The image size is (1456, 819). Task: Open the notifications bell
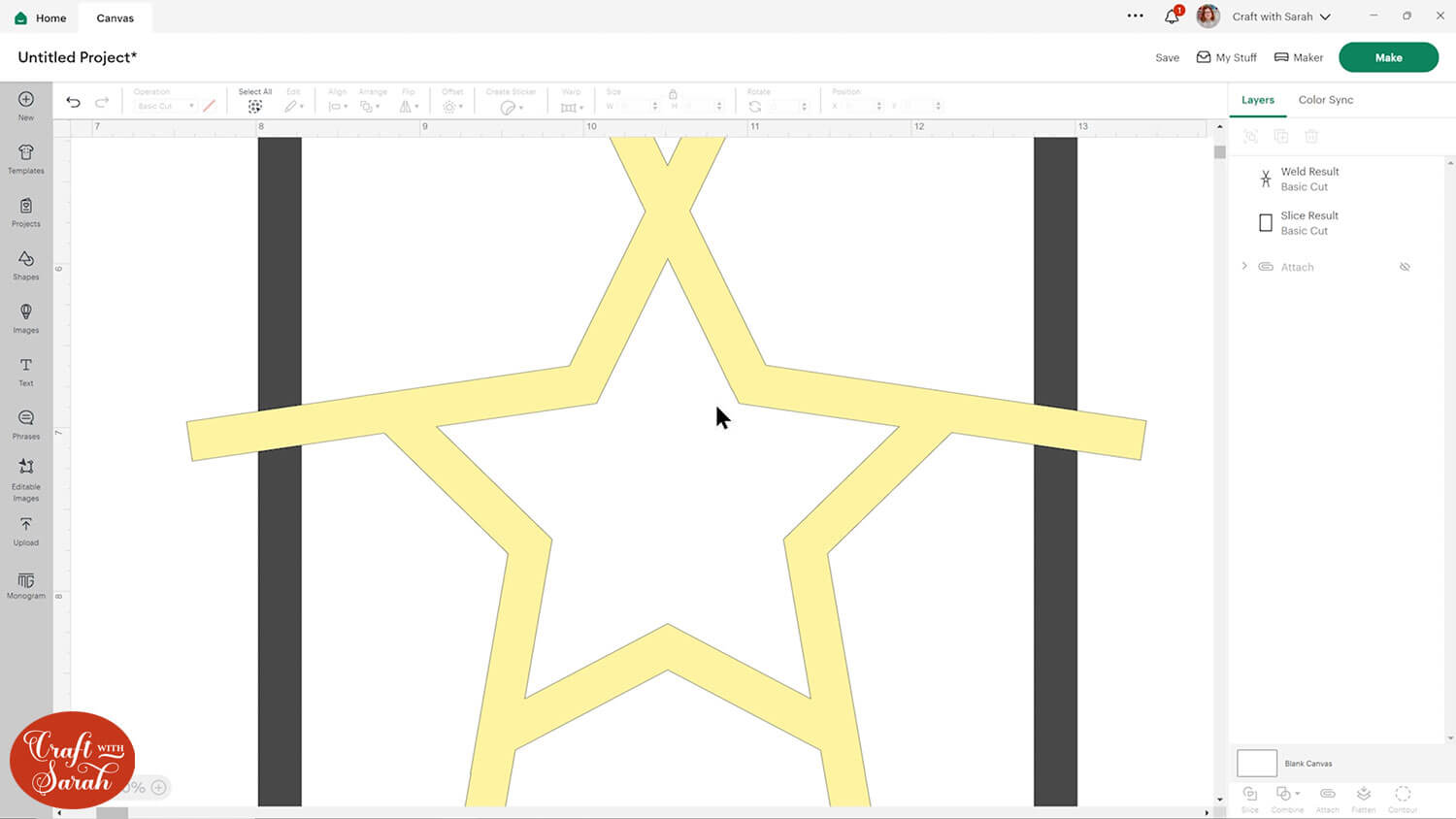click(x=1172, y=16)
